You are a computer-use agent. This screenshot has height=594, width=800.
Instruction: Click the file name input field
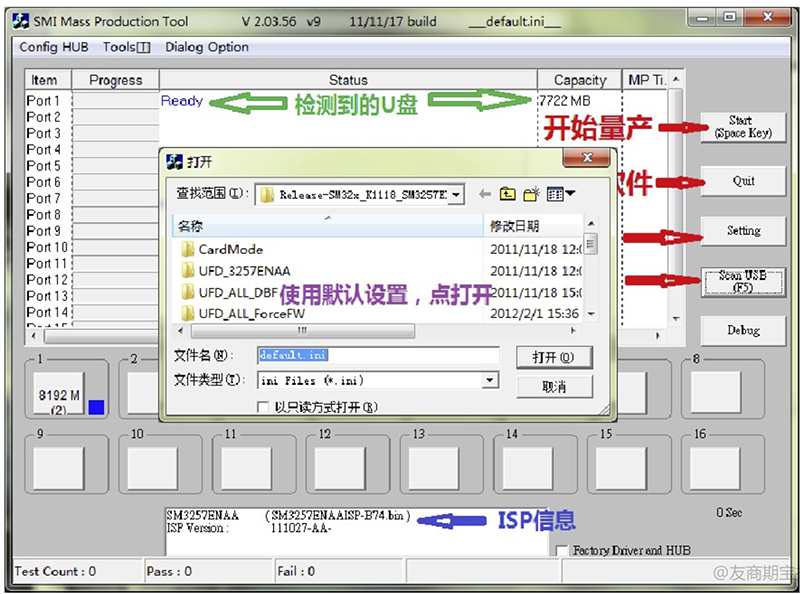pyautogui.click(x=379, y=355)
